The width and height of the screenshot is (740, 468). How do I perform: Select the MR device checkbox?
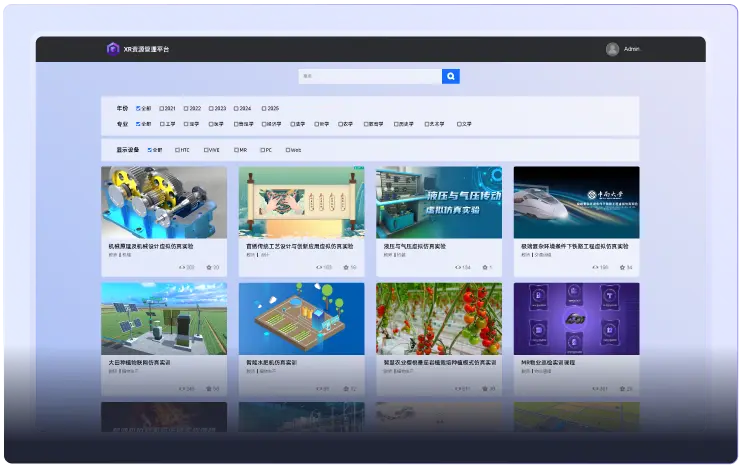coord(234,150)
